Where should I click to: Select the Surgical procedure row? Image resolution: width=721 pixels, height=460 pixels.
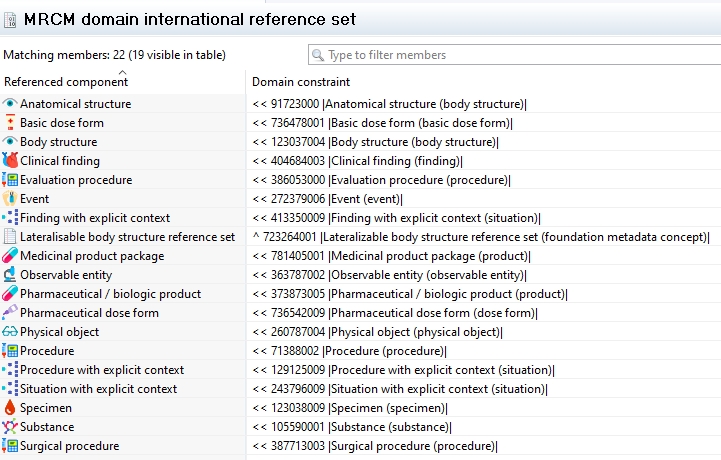(x=69, y=446)
